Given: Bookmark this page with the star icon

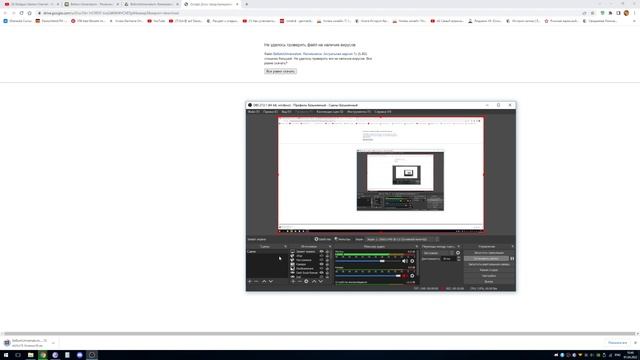Looking at the screenshot, I should pos(593,13).
